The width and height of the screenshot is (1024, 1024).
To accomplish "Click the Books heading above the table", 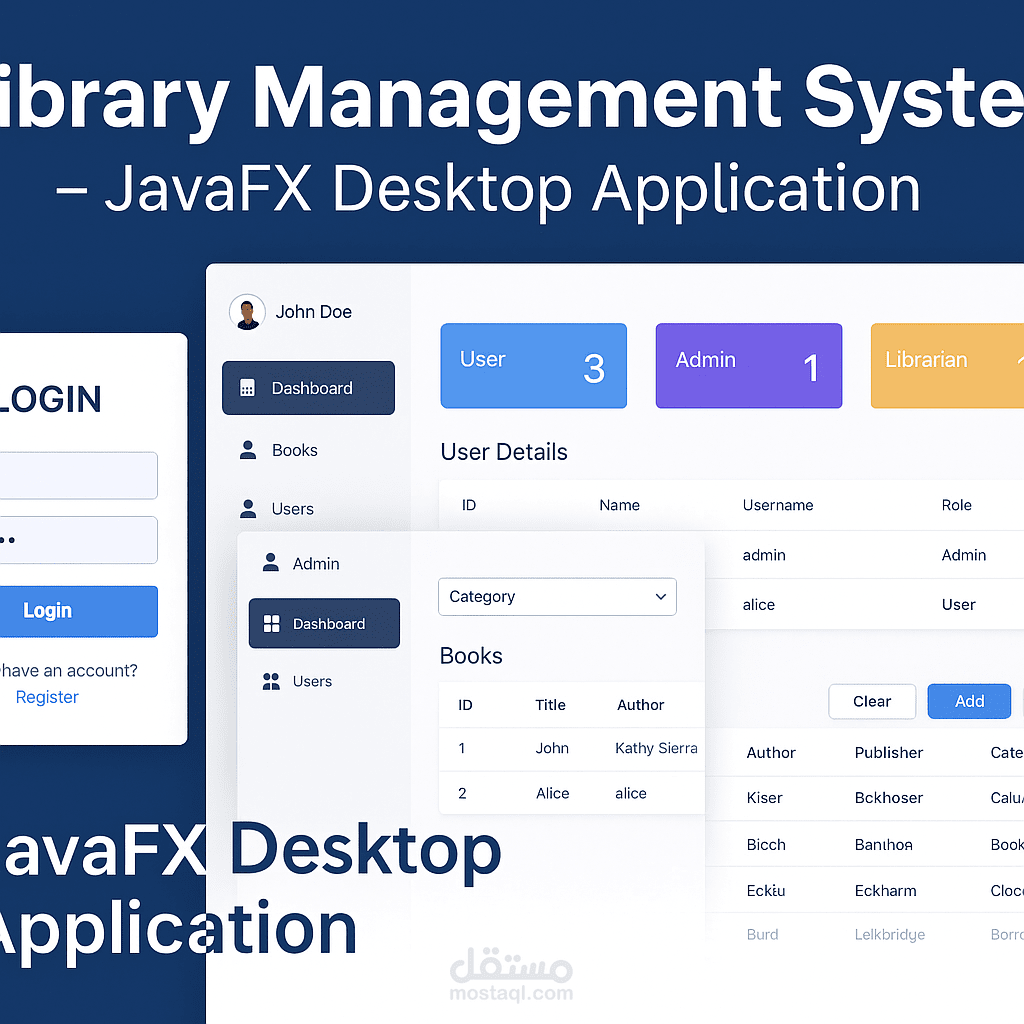I will (x=471, y=656).
